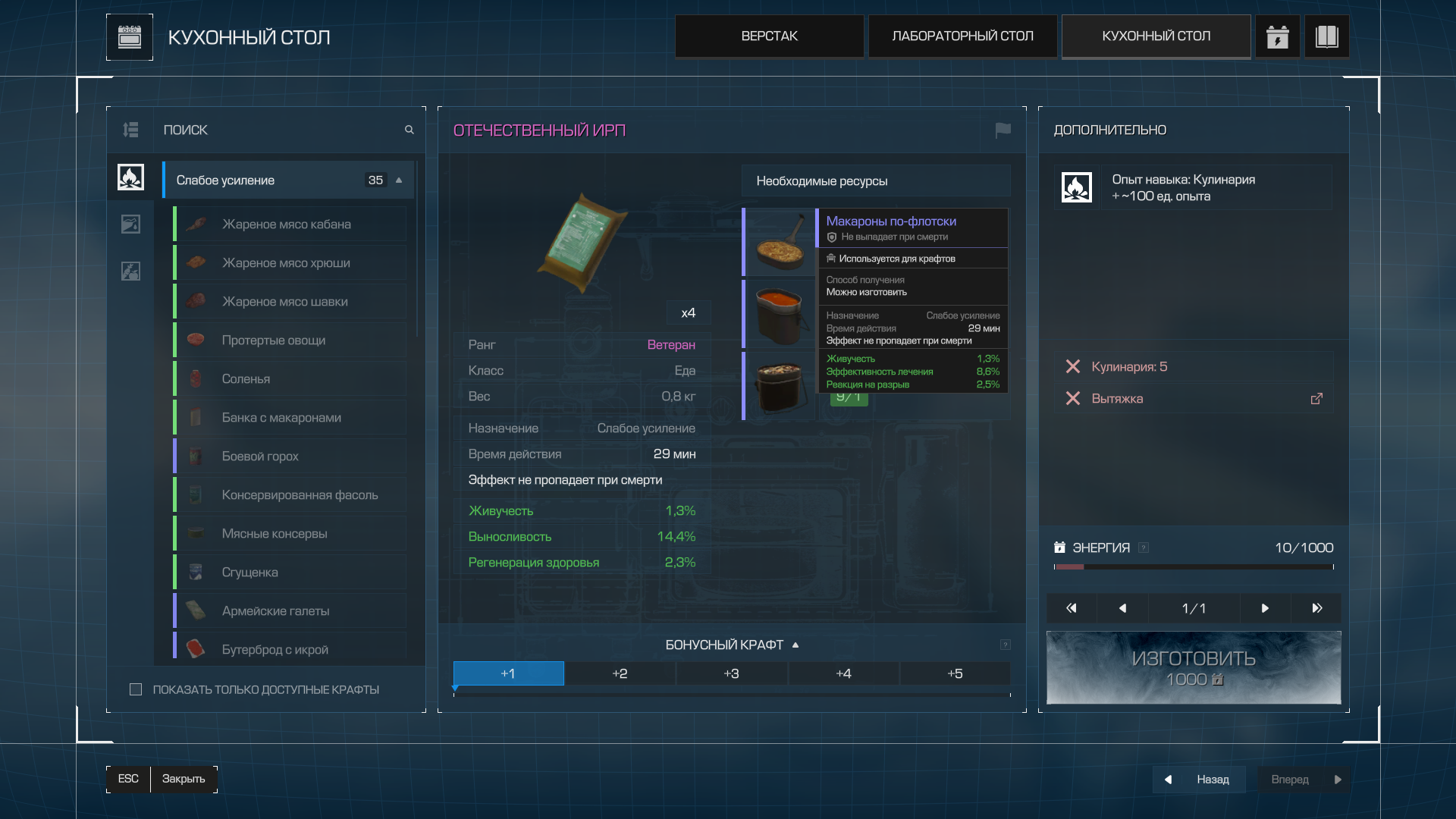Click the ESC key button

click(x=128, y=779)
